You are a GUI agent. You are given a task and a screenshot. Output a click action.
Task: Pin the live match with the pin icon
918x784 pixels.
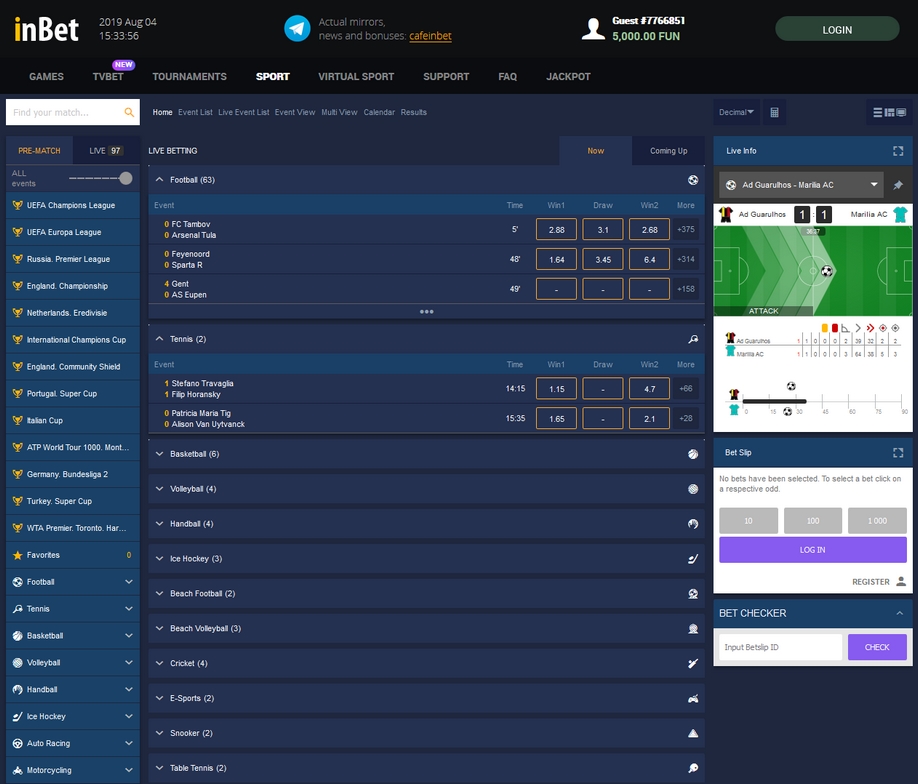898,185
